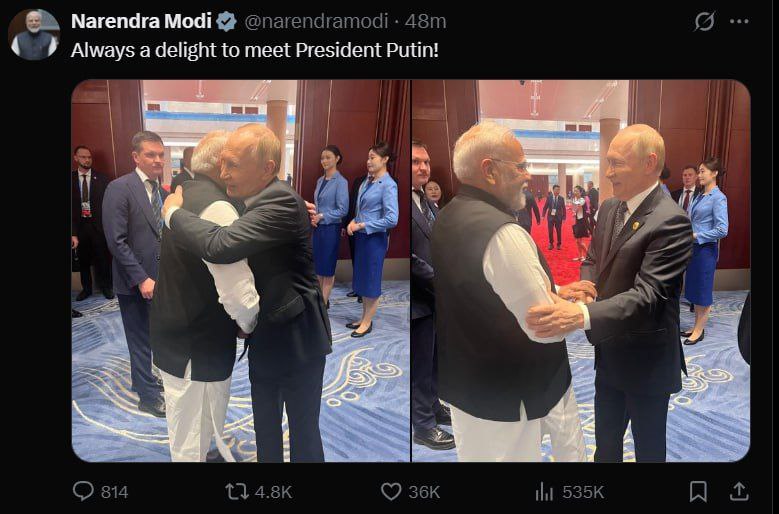The image size is (779, 514).
Task: Click the 4.8K reposts count
Action: click(273, 492)
